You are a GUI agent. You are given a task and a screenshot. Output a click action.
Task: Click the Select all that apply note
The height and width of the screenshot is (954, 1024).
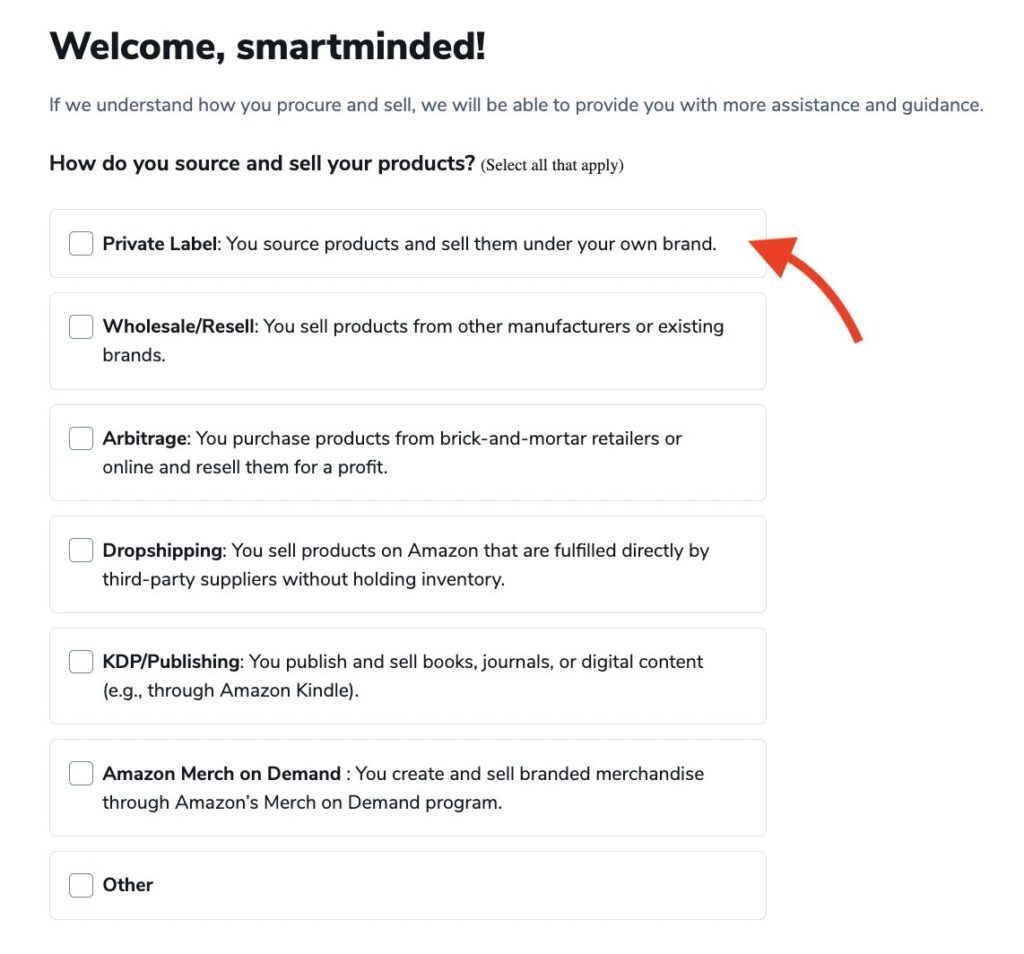pos(552,165)
